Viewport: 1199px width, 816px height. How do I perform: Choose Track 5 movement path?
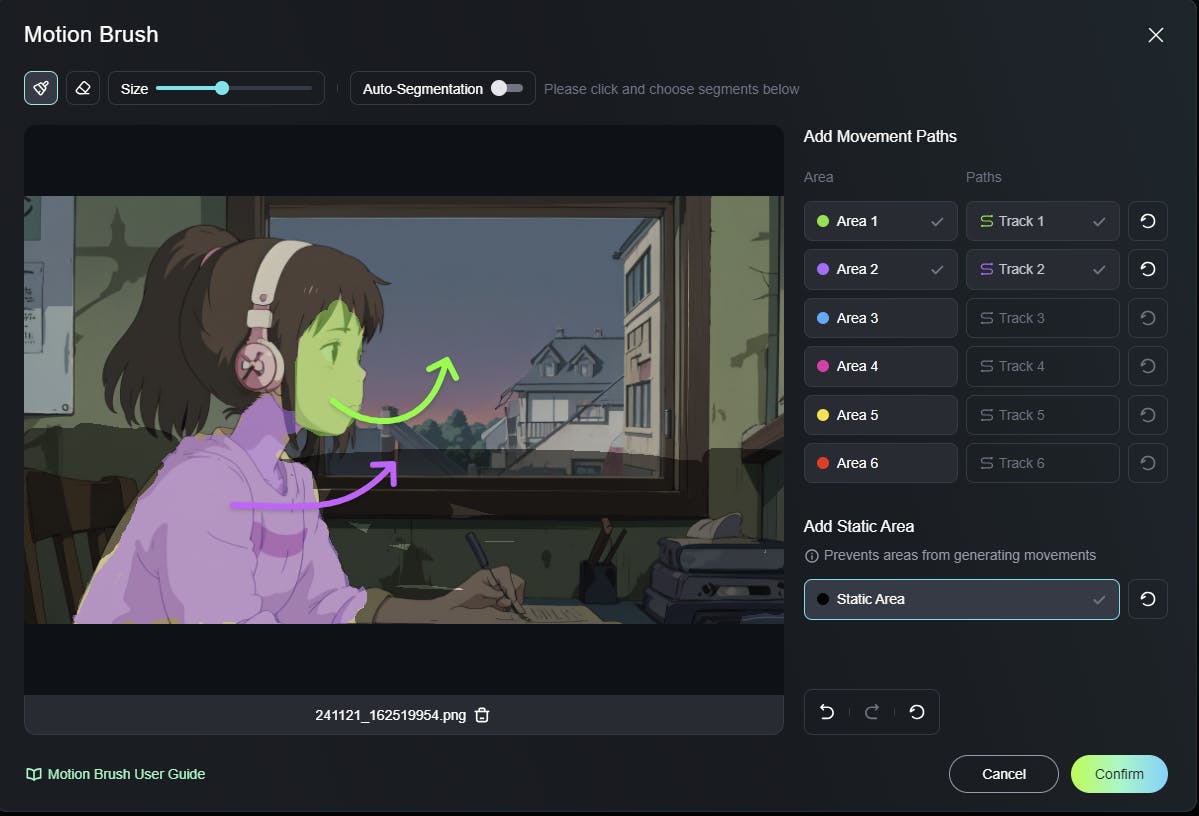tap(1042, 415)
